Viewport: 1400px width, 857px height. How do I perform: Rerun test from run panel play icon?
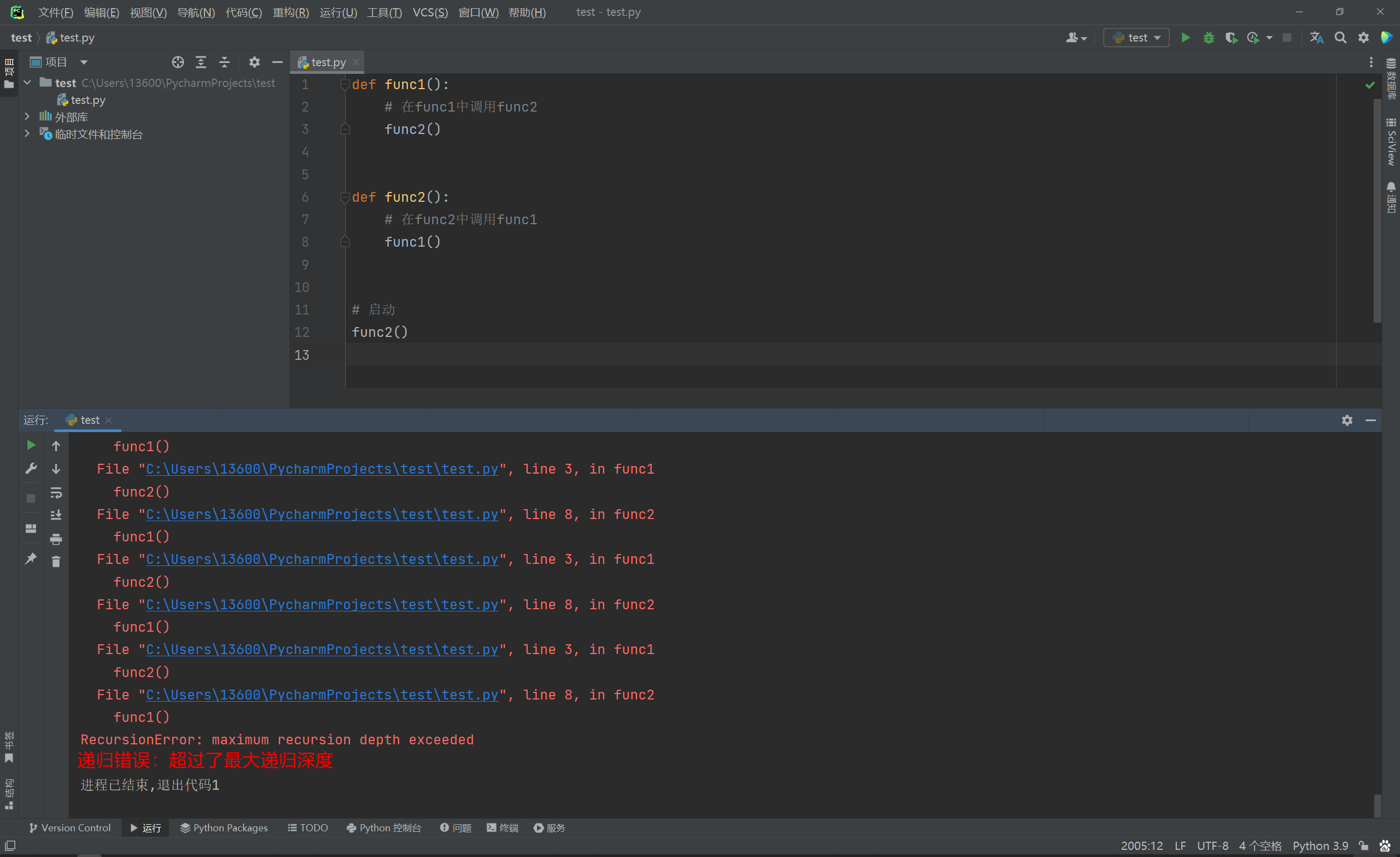pyautogui.click(x=31, y=445)
